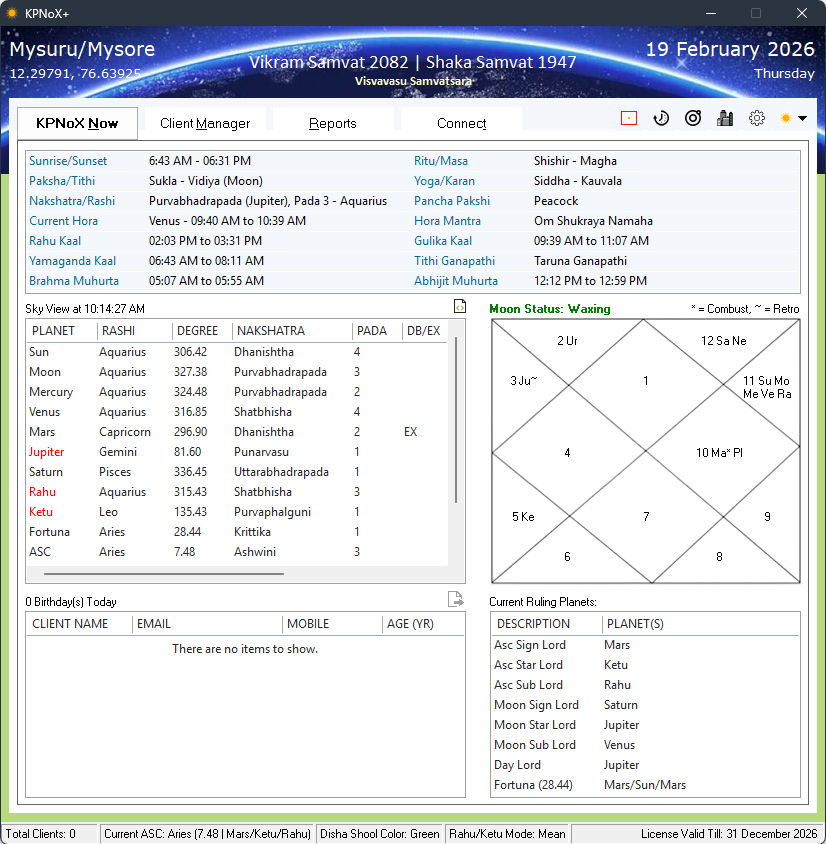Viewport: 826px width, 844px height.
Task: Select the Moon Star Lord row
Action: click(x=645, y=725)
